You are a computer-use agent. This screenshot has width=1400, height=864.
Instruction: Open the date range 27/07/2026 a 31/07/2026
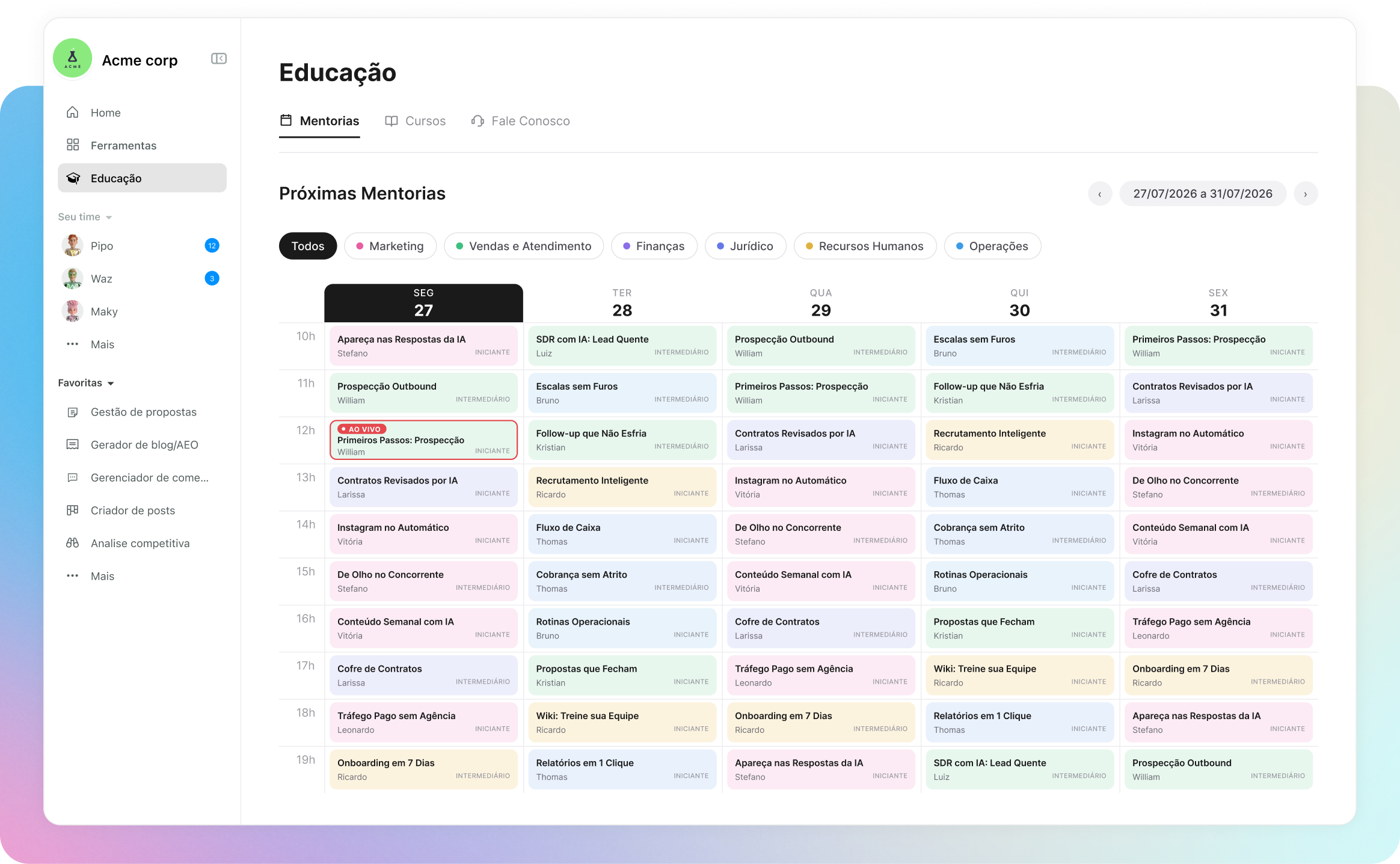point(1203,194)
